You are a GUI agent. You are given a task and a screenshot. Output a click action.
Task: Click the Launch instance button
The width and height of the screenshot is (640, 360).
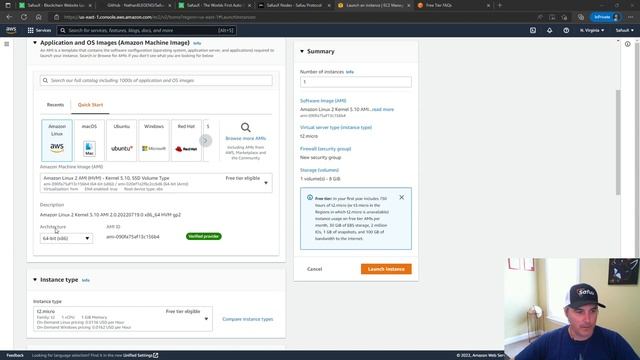(386, 269)
